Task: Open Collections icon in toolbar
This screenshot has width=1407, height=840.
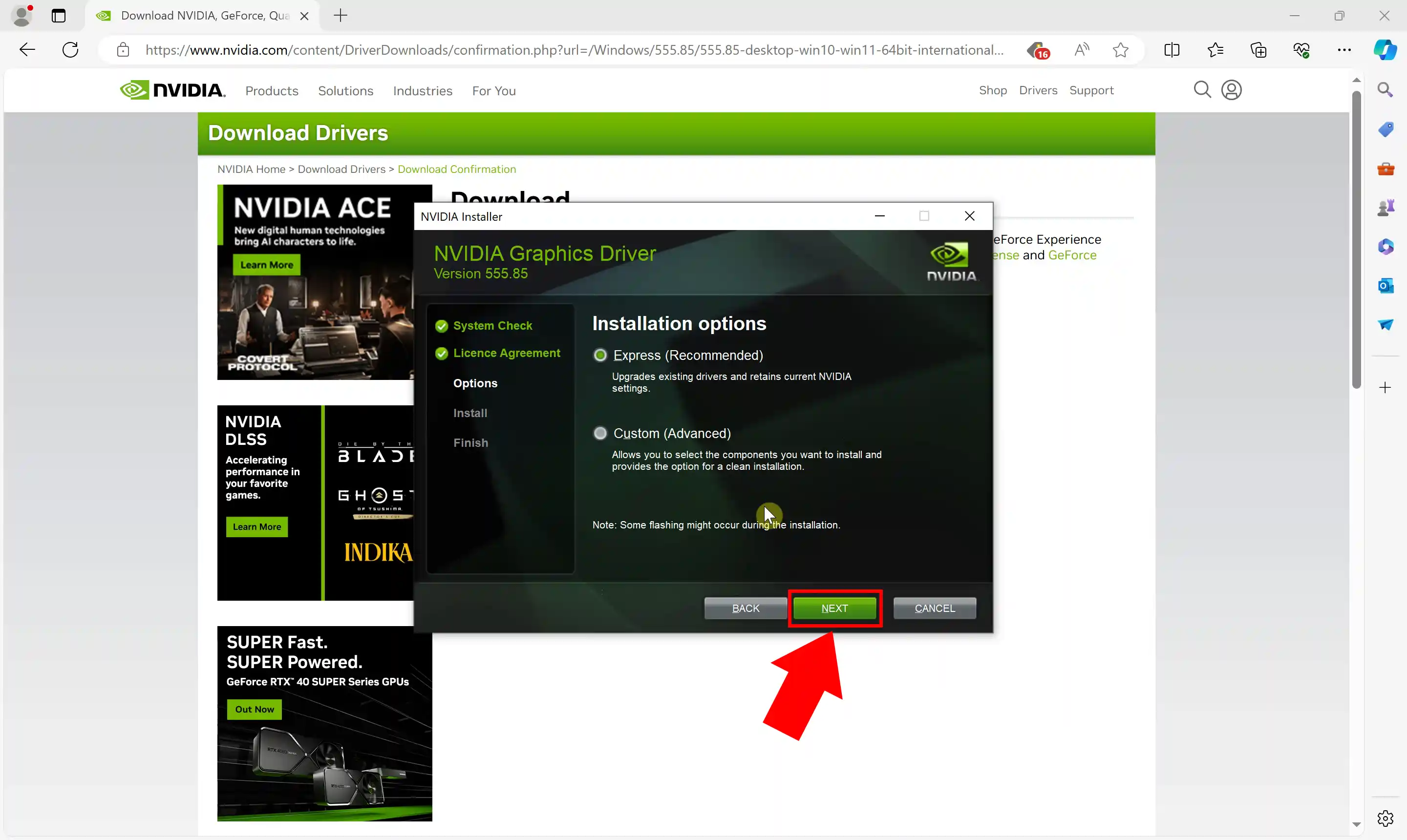Action: [x=1258, y=50]
